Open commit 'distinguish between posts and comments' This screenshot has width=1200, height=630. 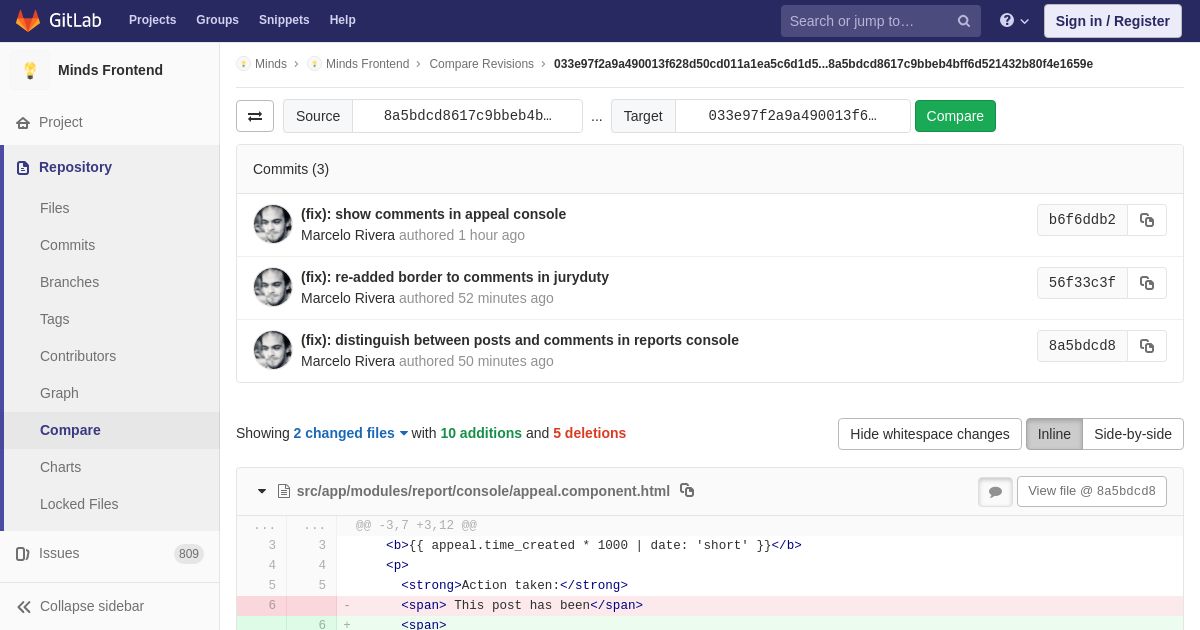click(520, 340)
